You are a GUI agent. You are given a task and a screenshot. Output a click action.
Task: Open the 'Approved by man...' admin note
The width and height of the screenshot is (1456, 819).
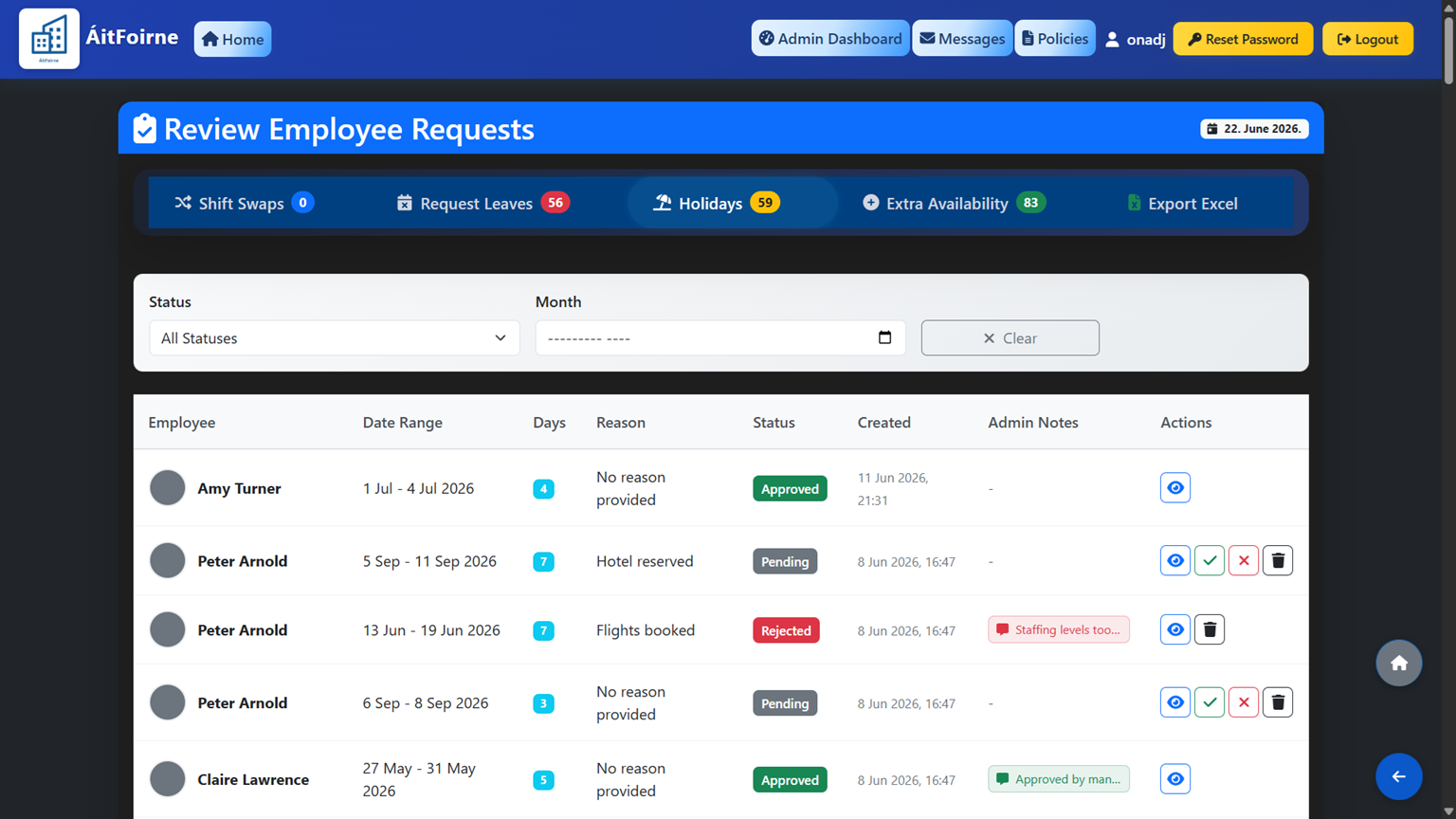click(x=1058, y=779)
